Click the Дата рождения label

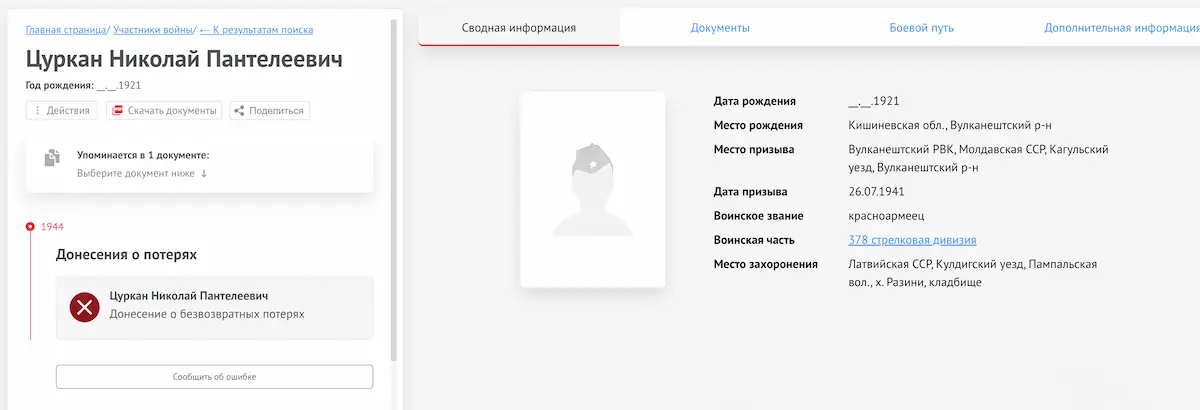(755, 101)
